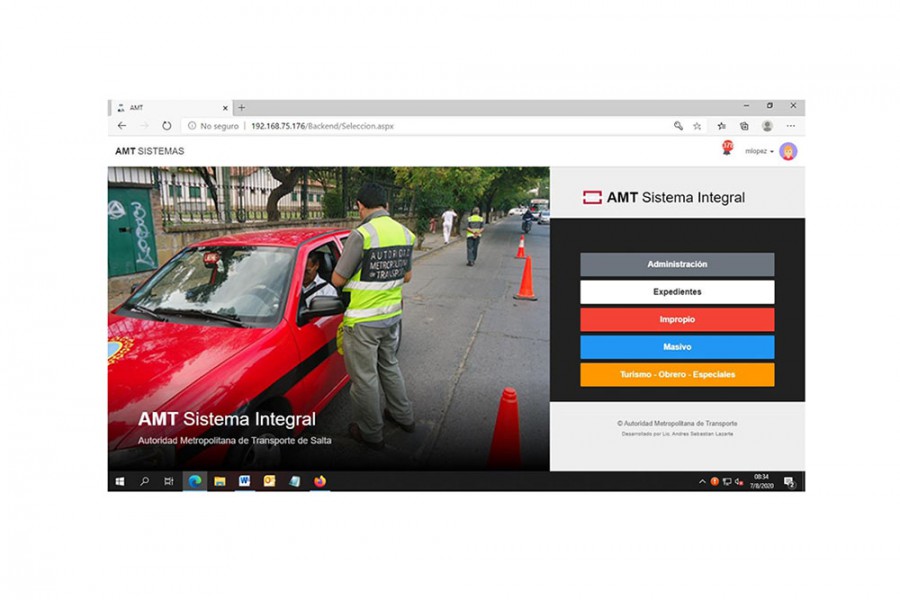Open the notepad-like app icon on taskbar
Image resolution: width=900 pixels, height=600 pixels.
(294, 481)
